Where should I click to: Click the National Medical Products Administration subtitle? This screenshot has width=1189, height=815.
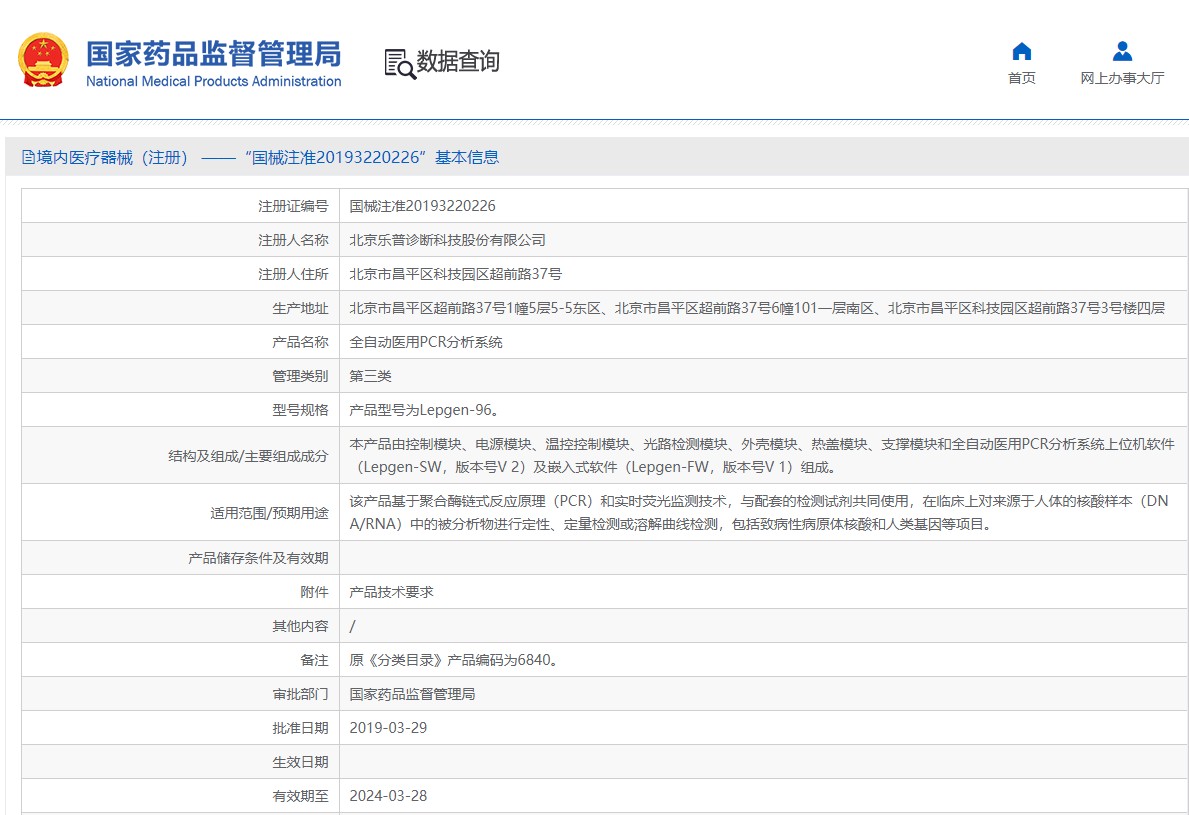point(214,81)
